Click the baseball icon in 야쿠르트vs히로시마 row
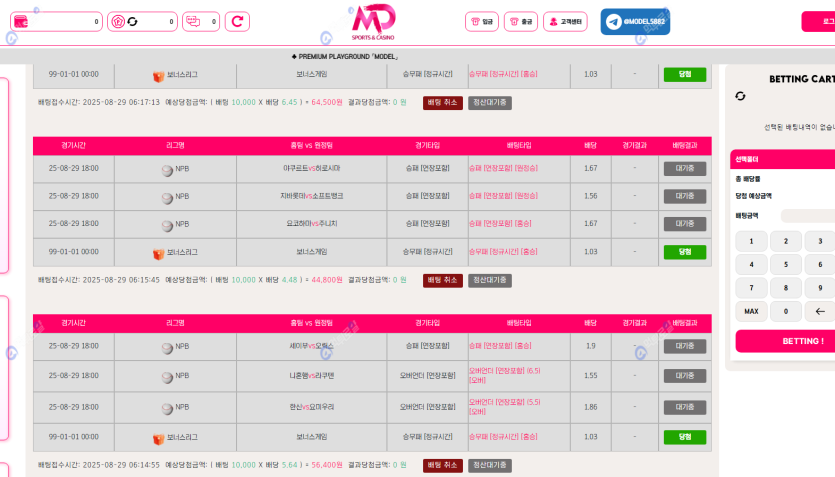Viewport: 835px width, 477px height. tap(167, 169)
